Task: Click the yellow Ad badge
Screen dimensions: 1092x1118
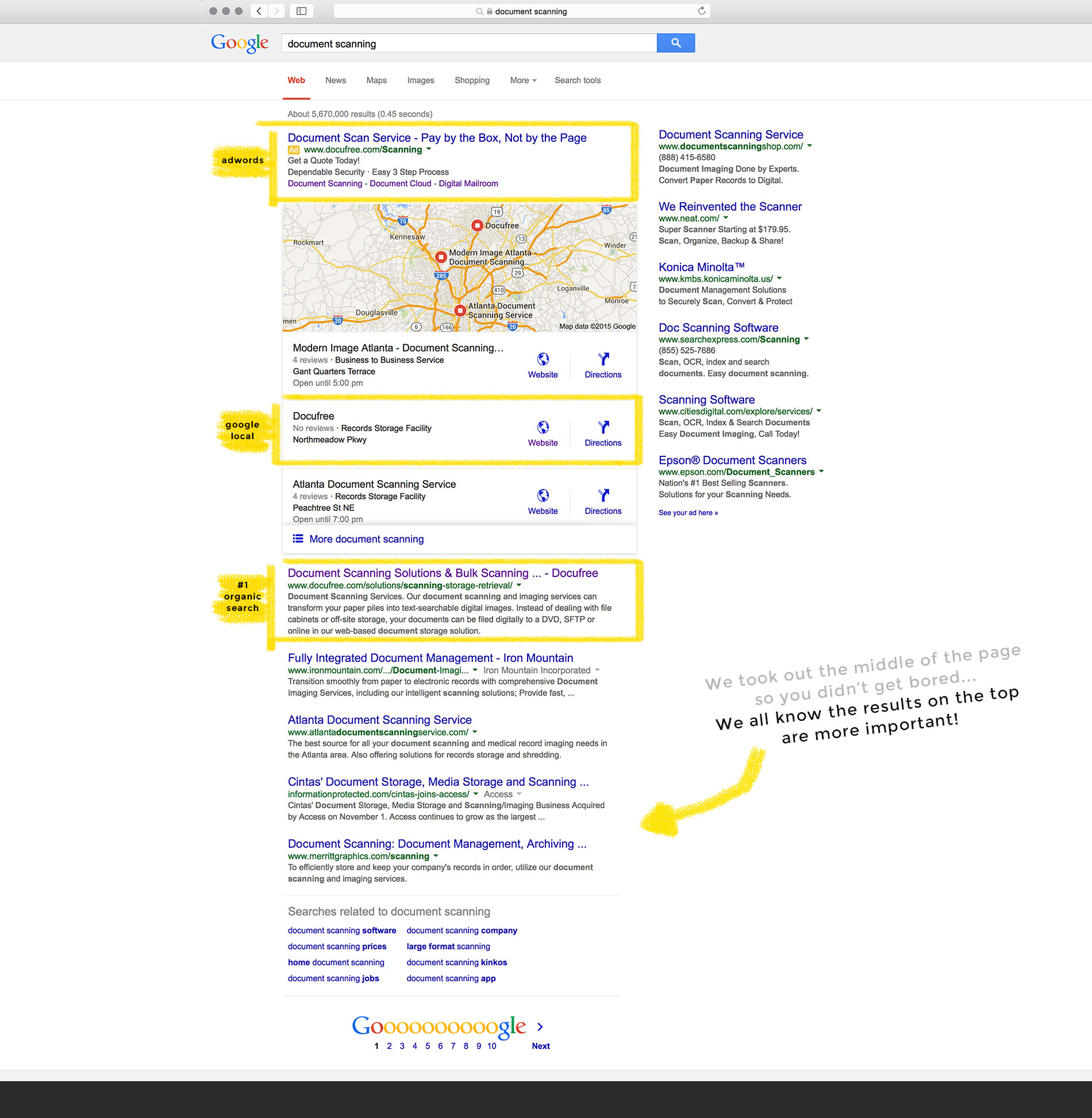Action: click(x=294, y=150)
